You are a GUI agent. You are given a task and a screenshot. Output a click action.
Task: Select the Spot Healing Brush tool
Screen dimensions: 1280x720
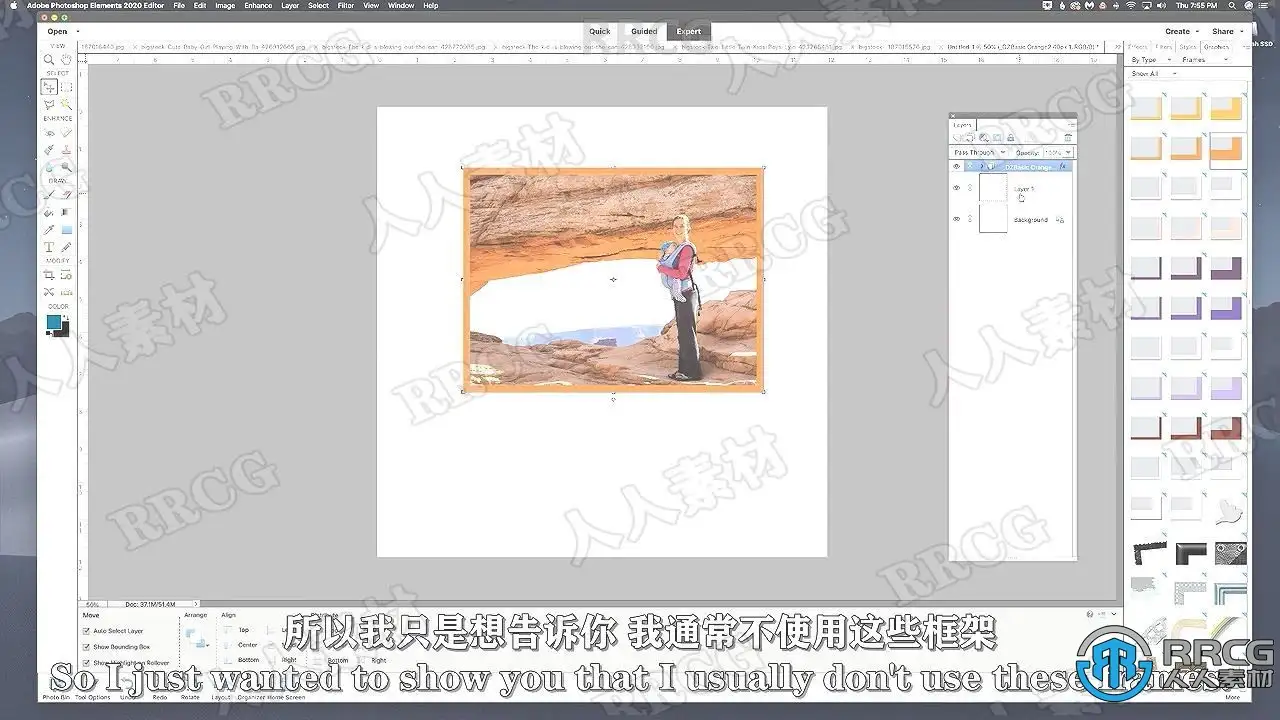coord(66,132)
